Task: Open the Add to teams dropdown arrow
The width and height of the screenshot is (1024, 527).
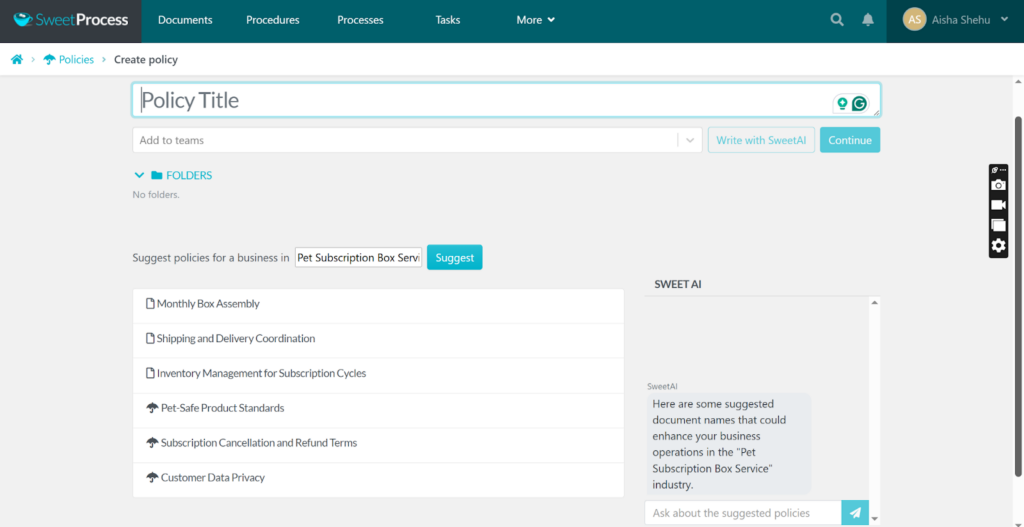Action: tap(690, 140)
